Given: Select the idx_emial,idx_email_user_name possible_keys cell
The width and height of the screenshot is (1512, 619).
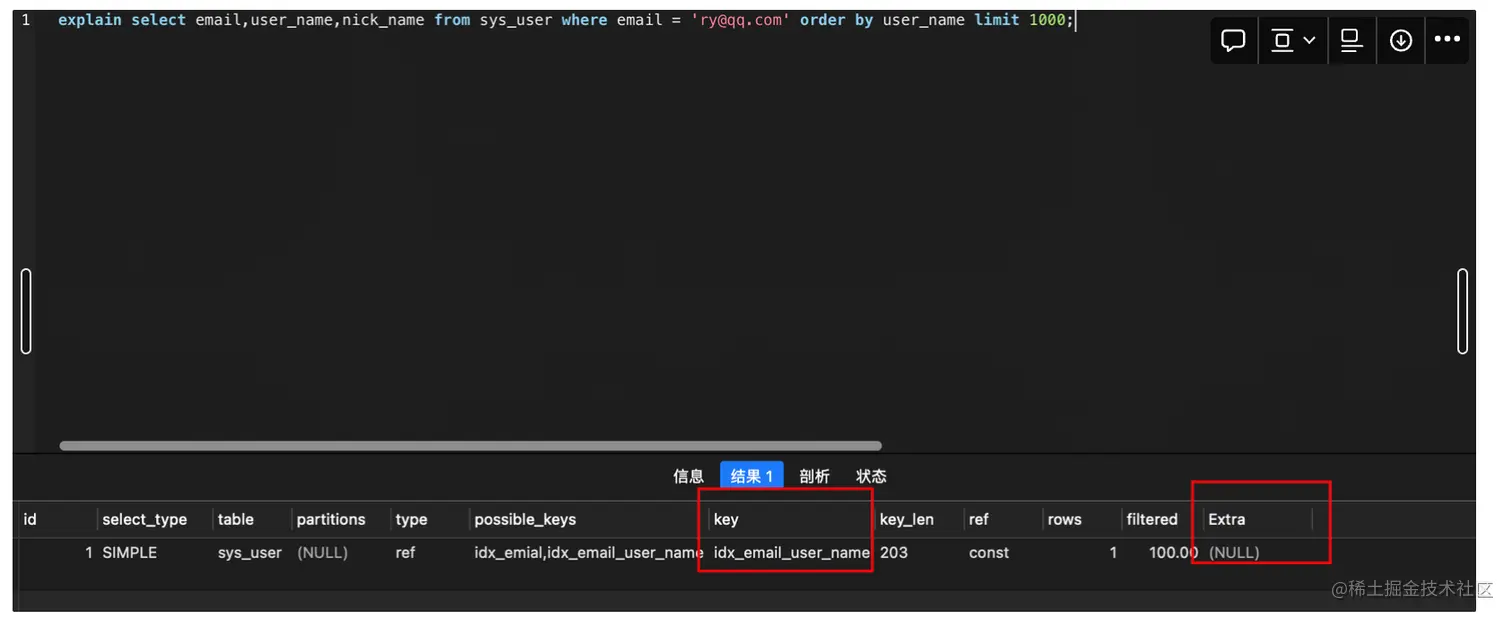Looking at the screenshot, I should (589, 552).
